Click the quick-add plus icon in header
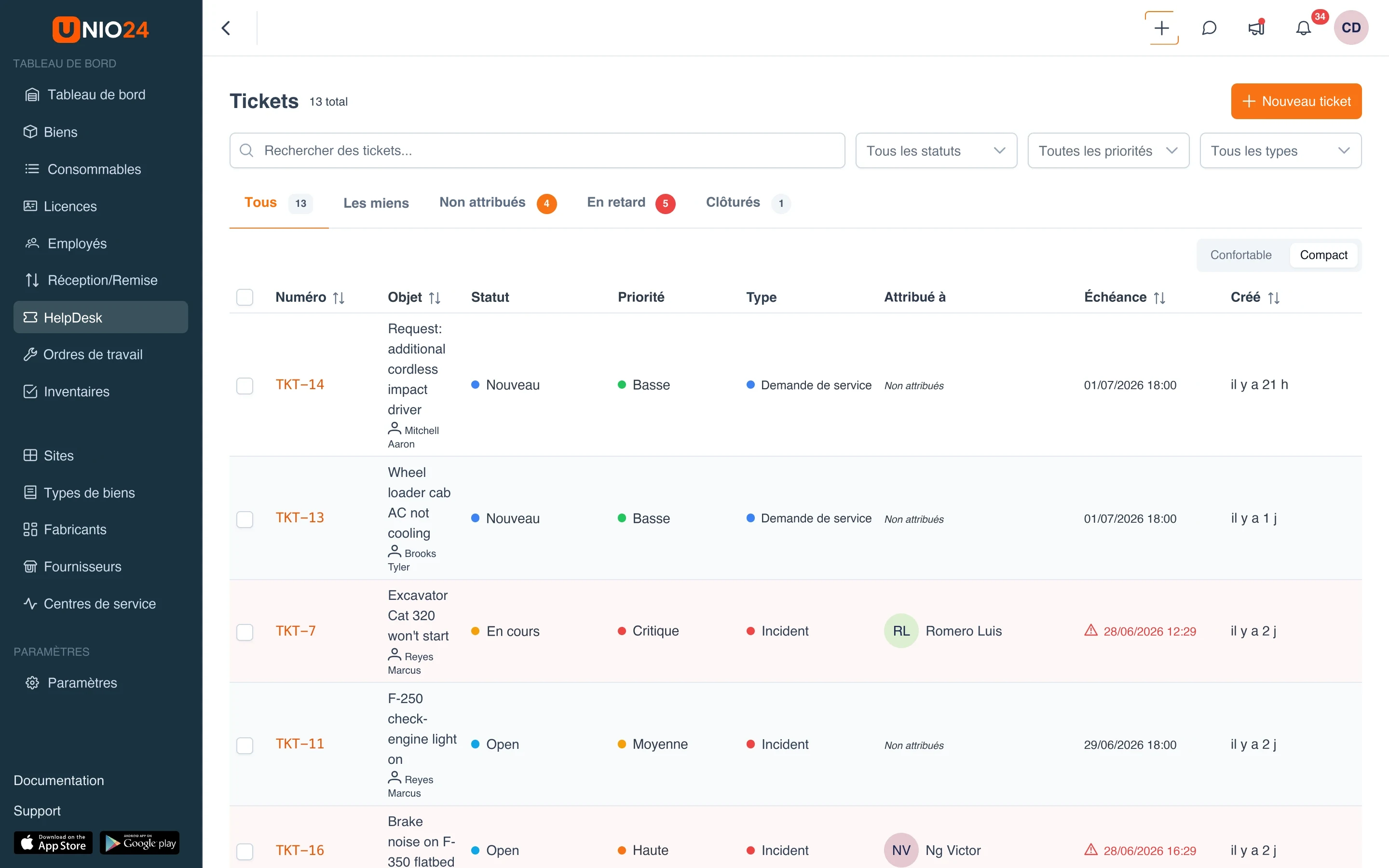Screen dimensions: 1389x868 [x=1161, y=27]
